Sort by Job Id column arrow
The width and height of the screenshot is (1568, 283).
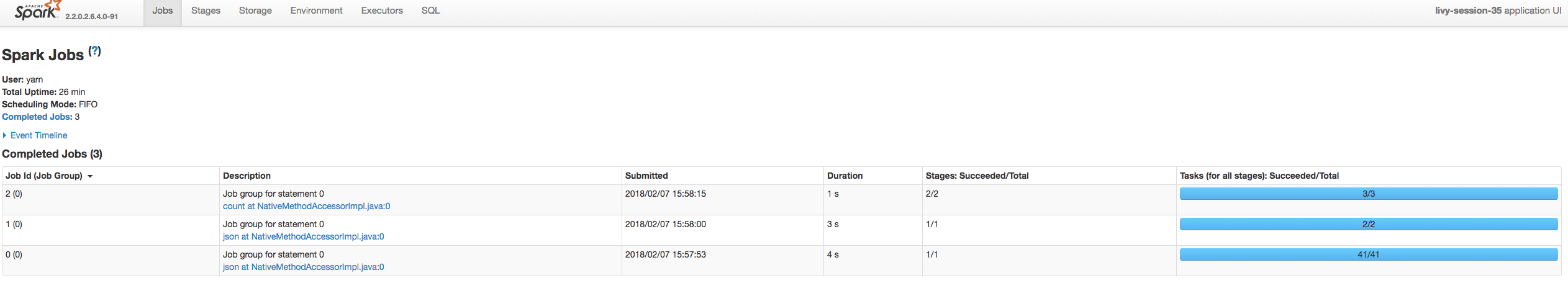90,176
